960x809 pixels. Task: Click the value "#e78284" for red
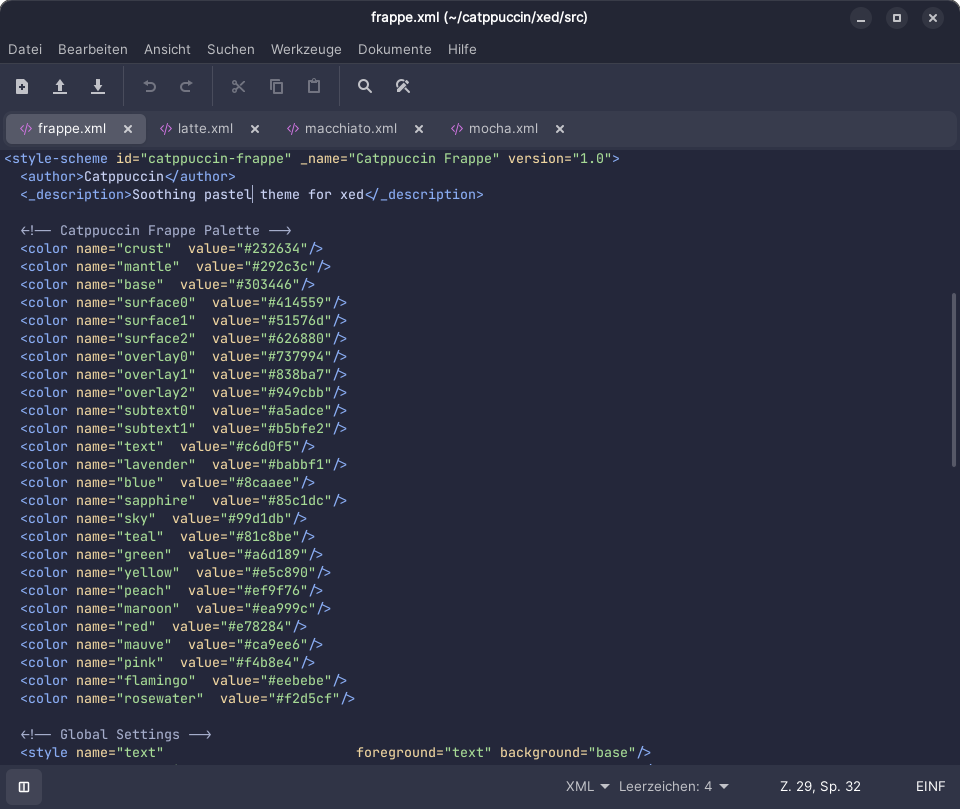point(256,627)
